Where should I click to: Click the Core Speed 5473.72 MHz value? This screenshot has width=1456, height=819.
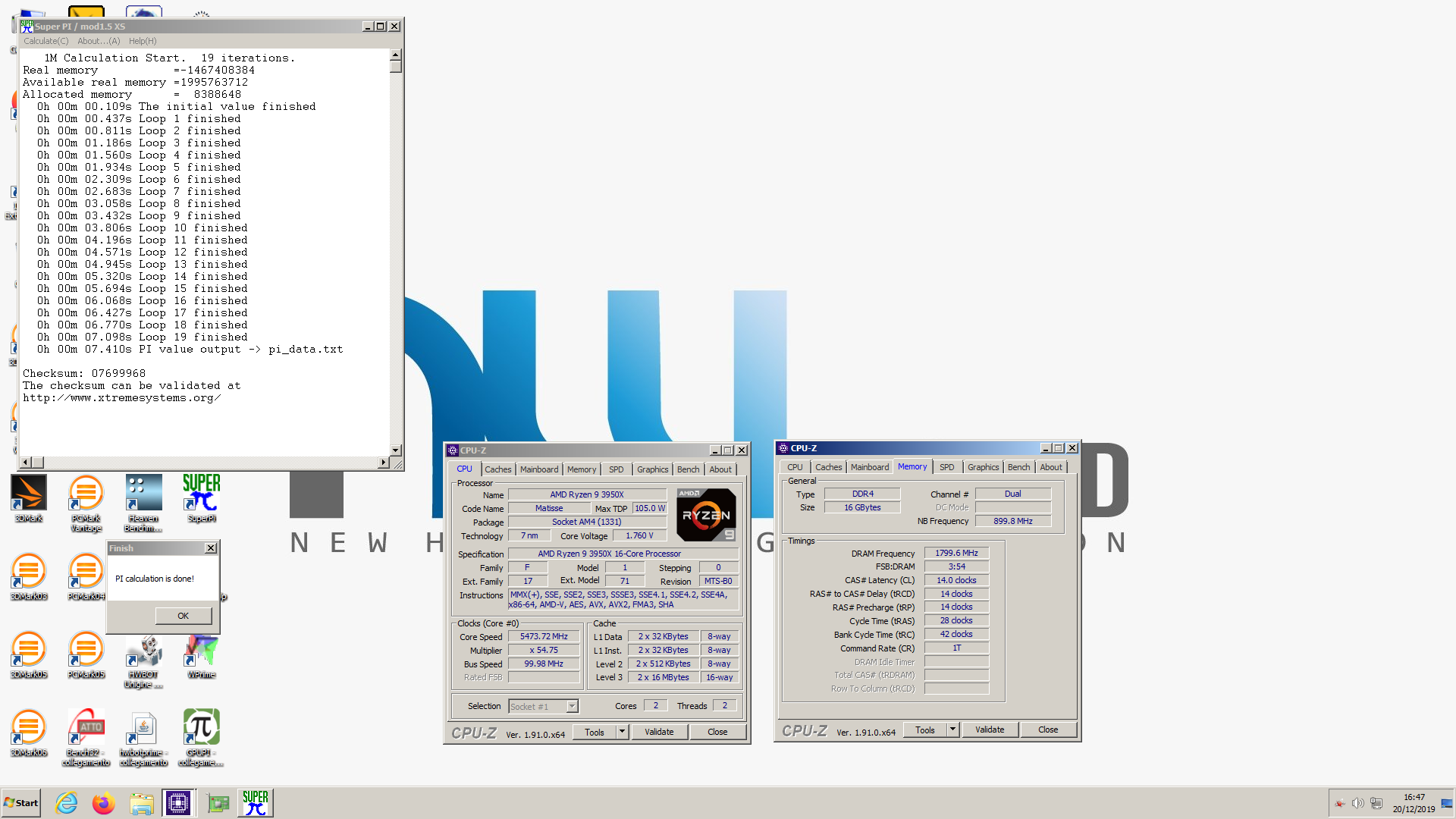[544, 636]
